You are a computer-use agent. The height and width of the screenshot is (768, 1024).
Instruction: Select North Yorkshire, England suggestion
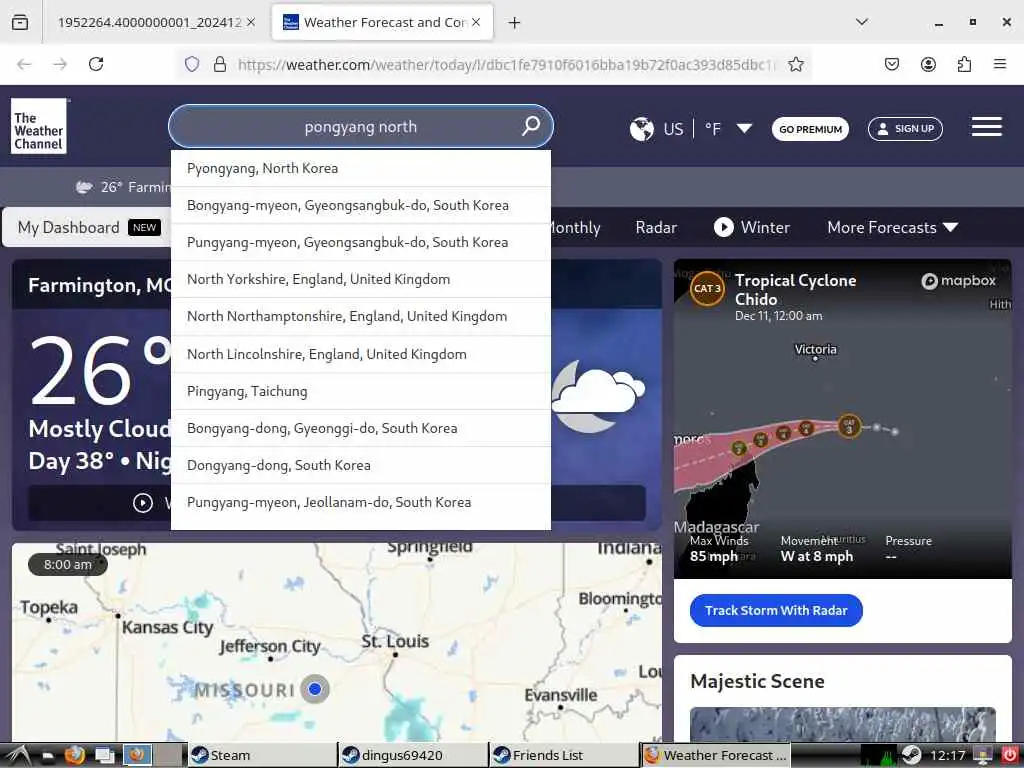pyautogui.click(x=361, y=280)
